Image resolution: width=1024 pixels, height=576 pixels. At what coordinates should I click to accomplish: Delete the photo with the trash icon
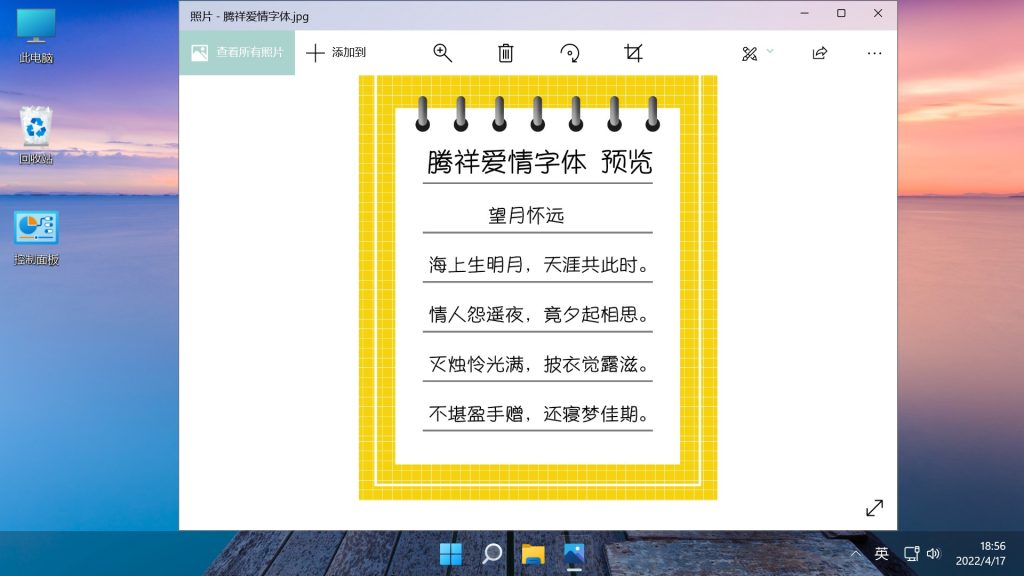(x=506, y=53)
